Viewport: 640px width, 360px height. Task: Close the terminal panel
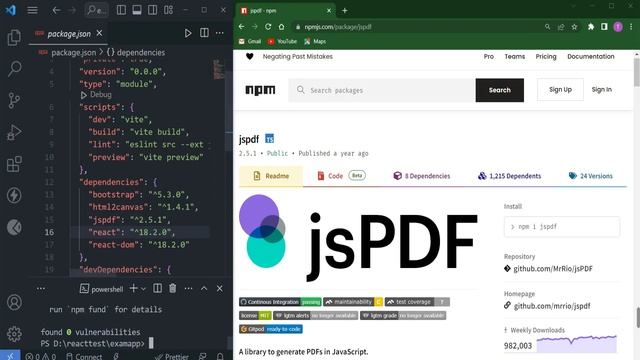coord(220,289)
